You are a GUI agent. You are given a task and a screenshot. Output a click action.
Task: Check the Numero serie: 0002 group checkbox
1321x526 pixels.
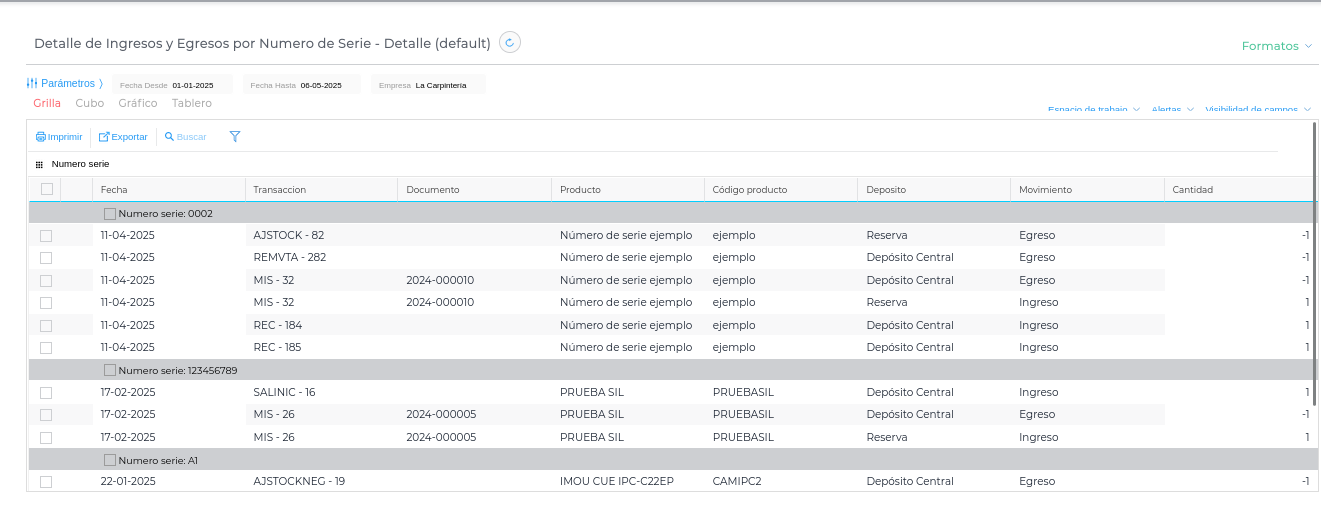(110, 213)
